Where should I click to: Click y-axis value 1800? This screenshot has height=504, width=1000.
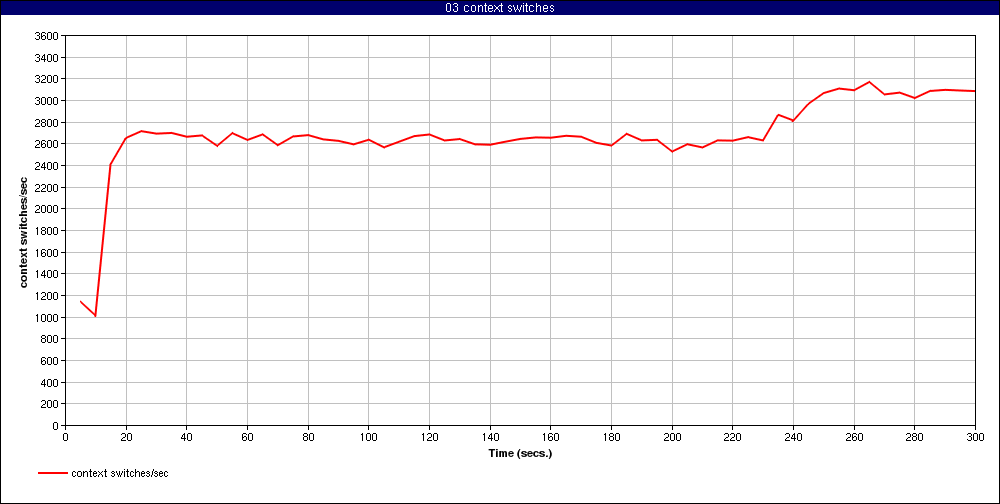pos(48,231)
